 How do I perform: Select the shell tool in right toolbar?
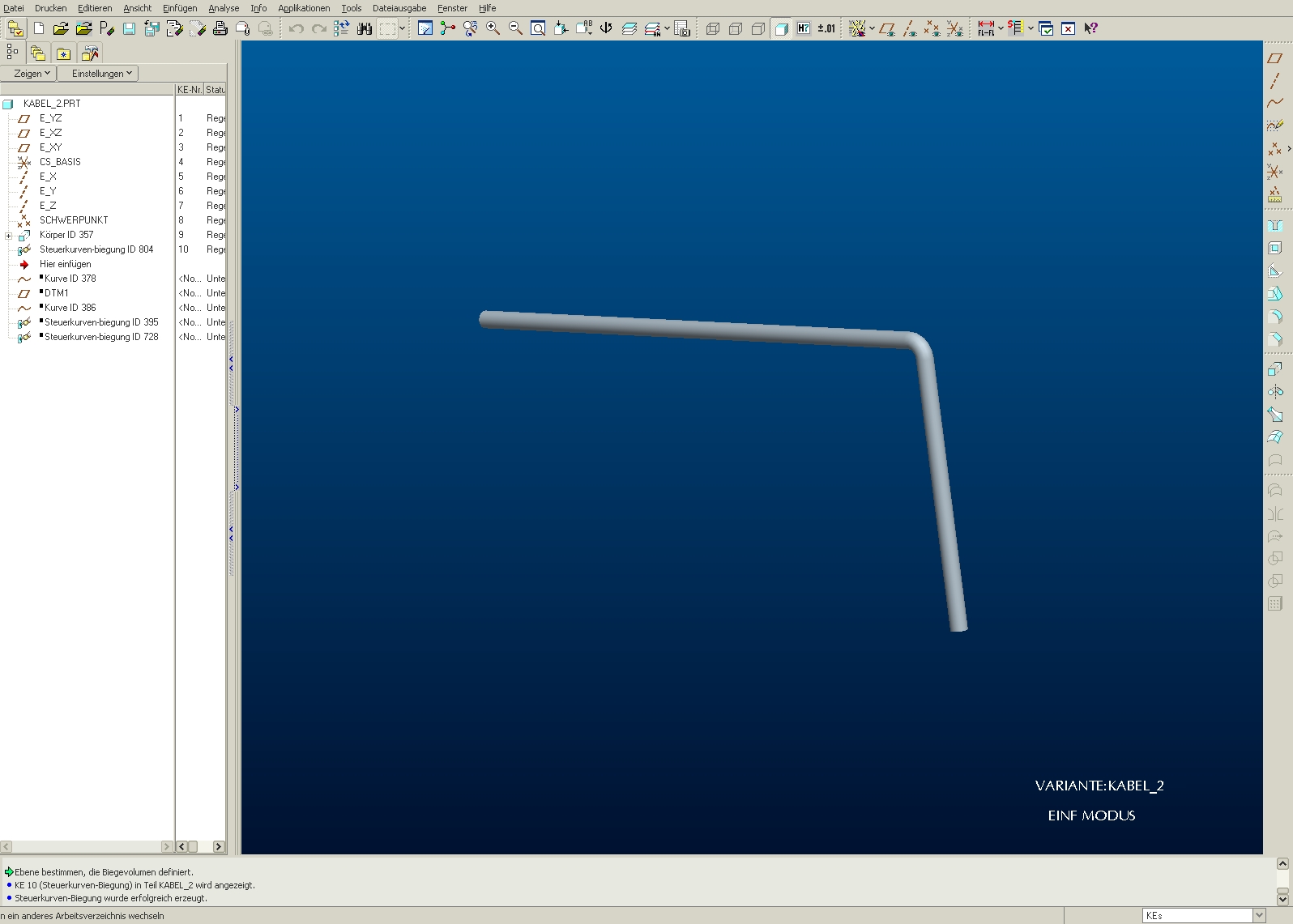(x=1275, y=249)
